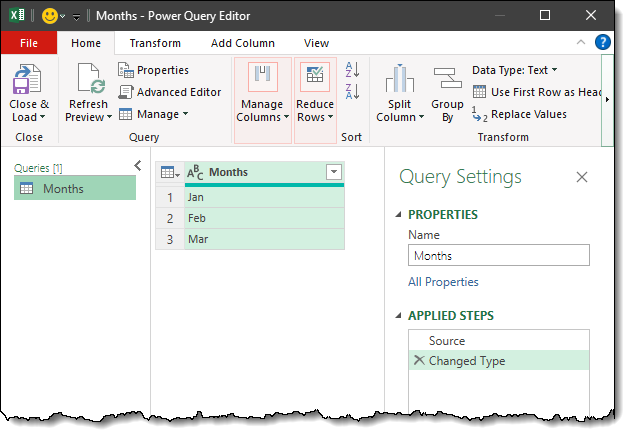The width and height of the screenshot is (624, 430).
Task: Click the query Name input field
Action: click(498, 256)
